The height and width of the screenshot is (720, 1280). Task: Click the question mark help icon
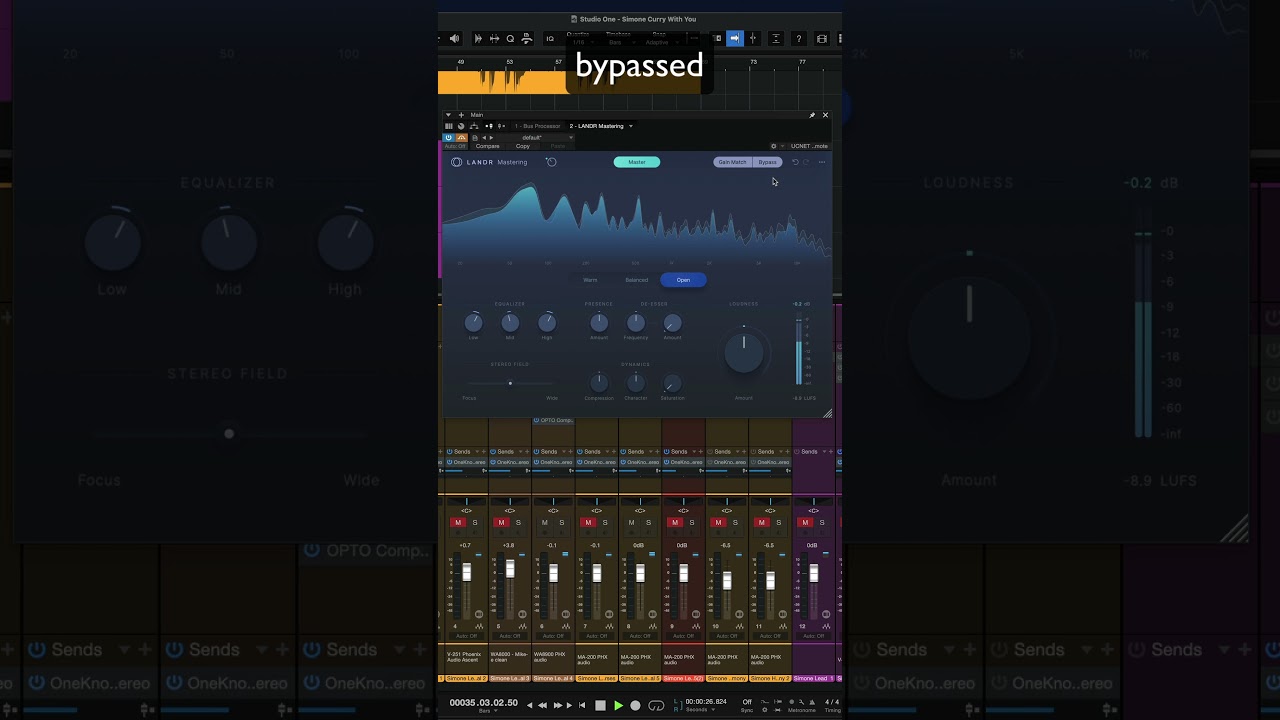point(798,39)
